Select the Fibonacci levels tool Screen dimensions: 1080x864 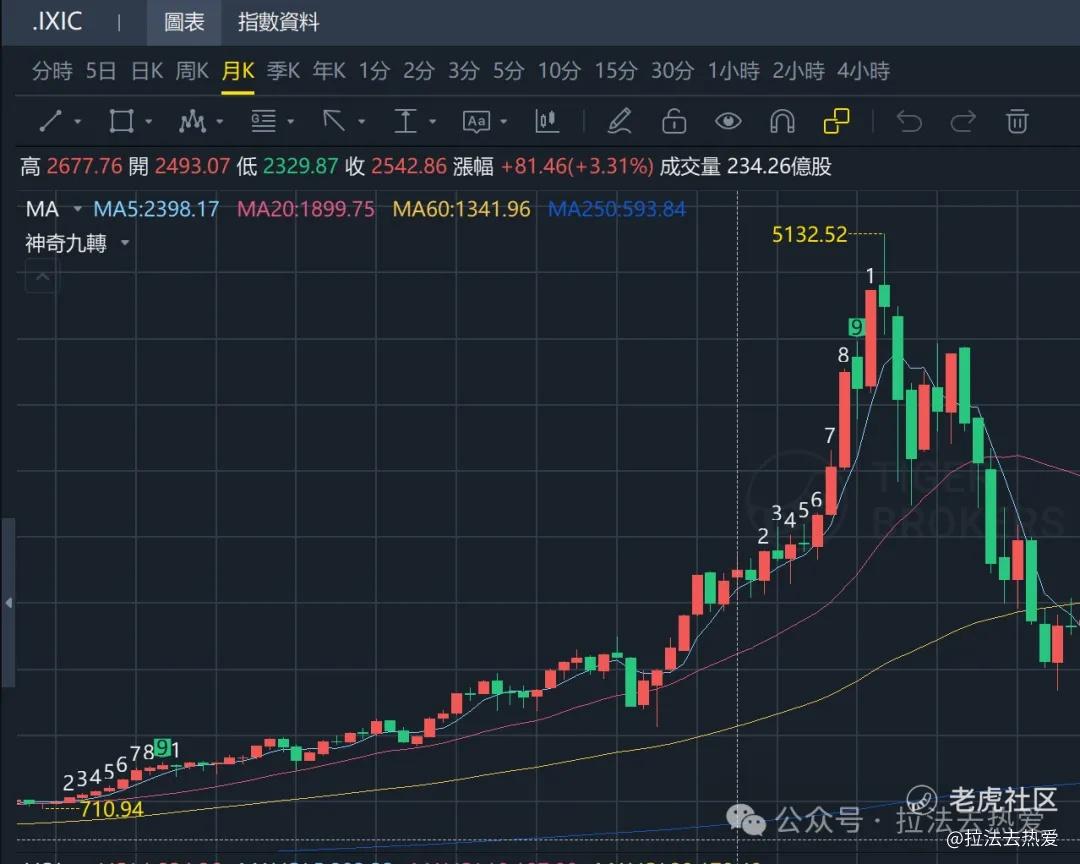tap(263, 121)
